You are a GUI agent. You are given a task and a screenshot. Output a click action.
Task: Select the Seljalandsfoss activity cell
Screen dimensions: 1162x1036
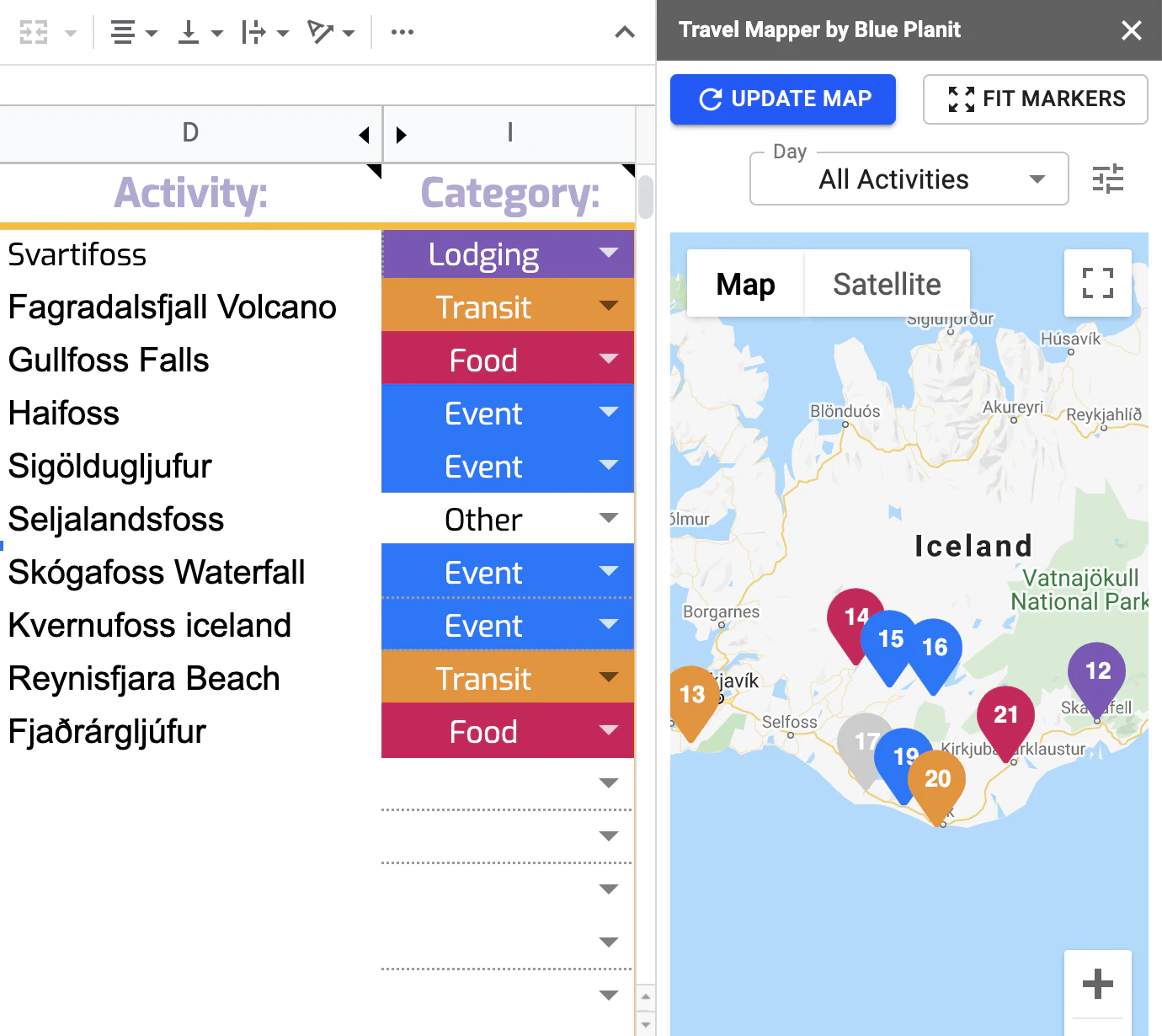(x=190, y=519)
